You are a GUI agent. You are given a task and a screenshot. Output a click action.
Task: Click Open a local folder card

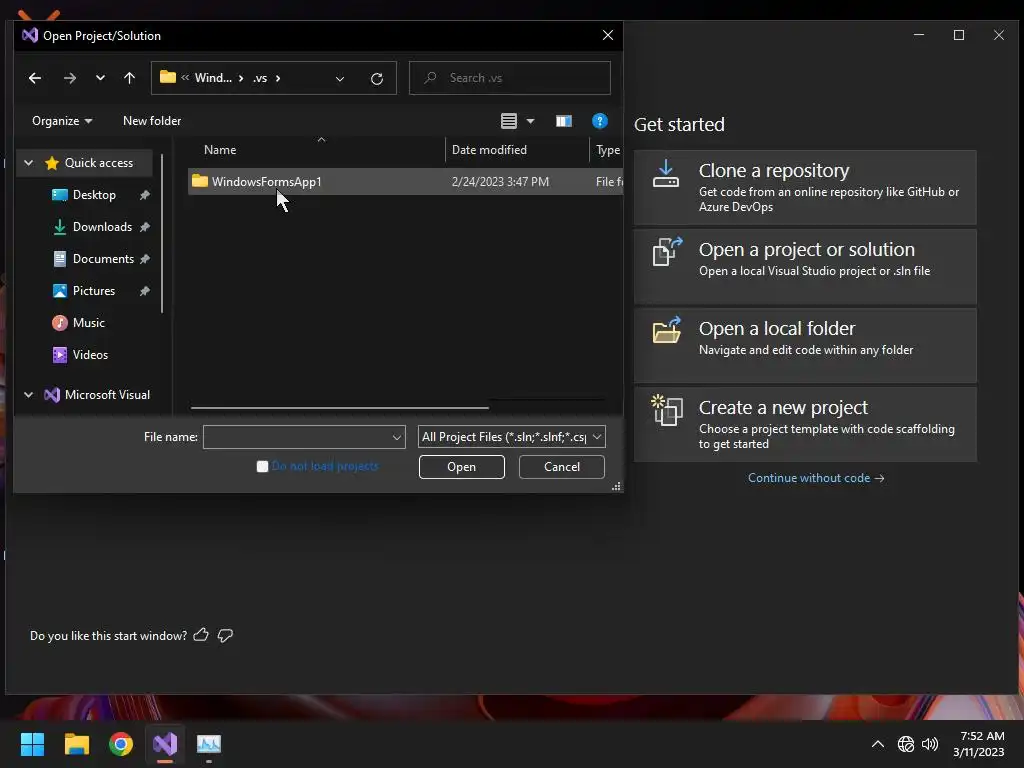(x=805, y=345)
